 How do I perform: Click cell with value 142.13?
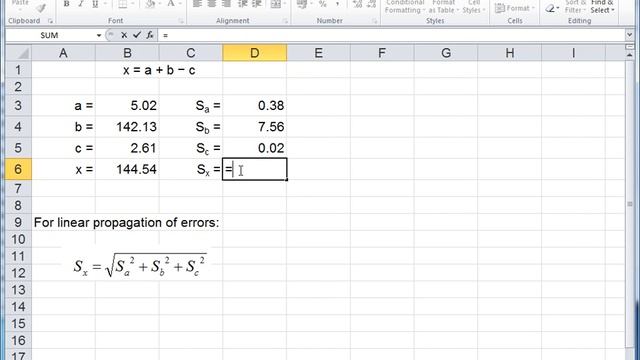pos(127,127)
